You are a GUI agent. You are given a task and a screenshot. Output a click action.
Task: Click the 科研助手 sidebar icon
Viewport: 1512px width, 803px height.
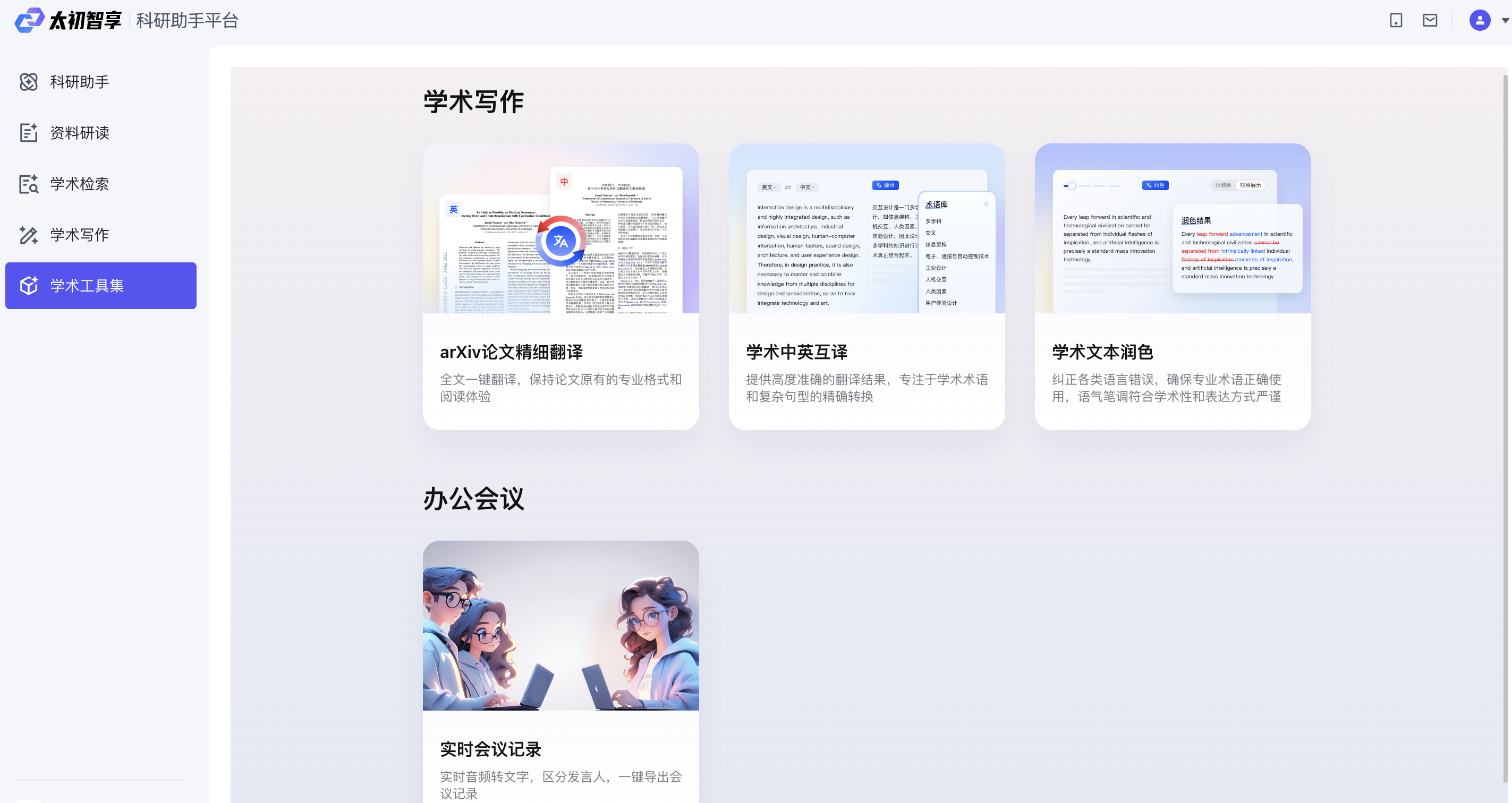[28, 82]
